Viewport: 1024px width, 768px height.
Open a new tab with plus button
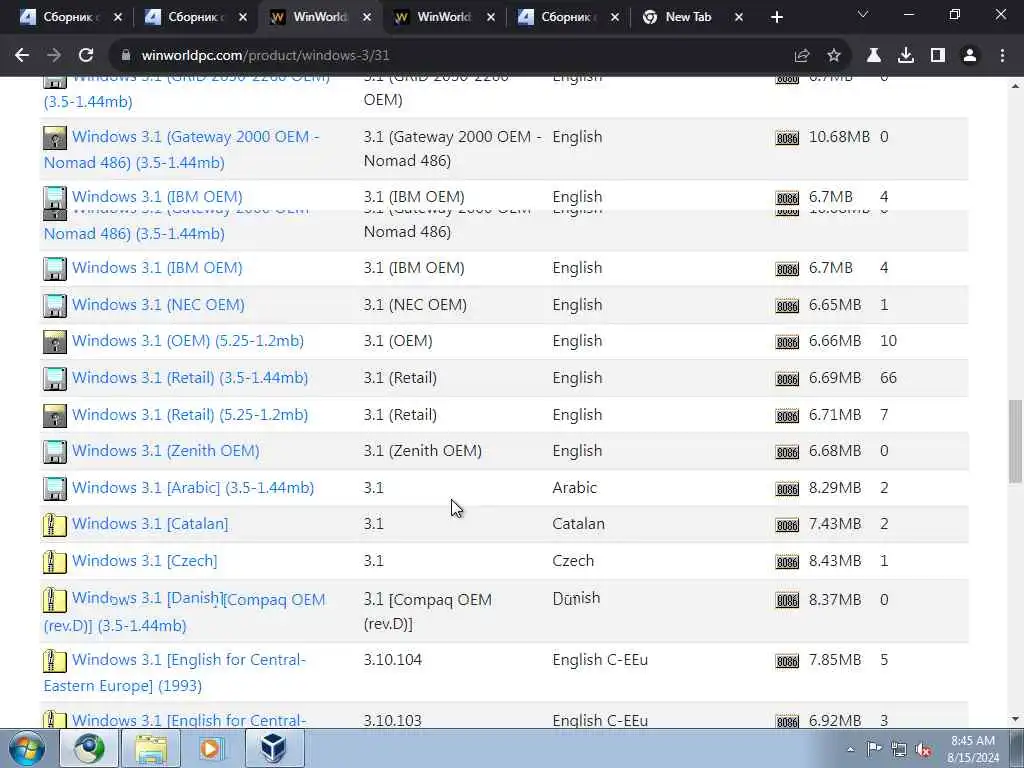click(776, 17)
